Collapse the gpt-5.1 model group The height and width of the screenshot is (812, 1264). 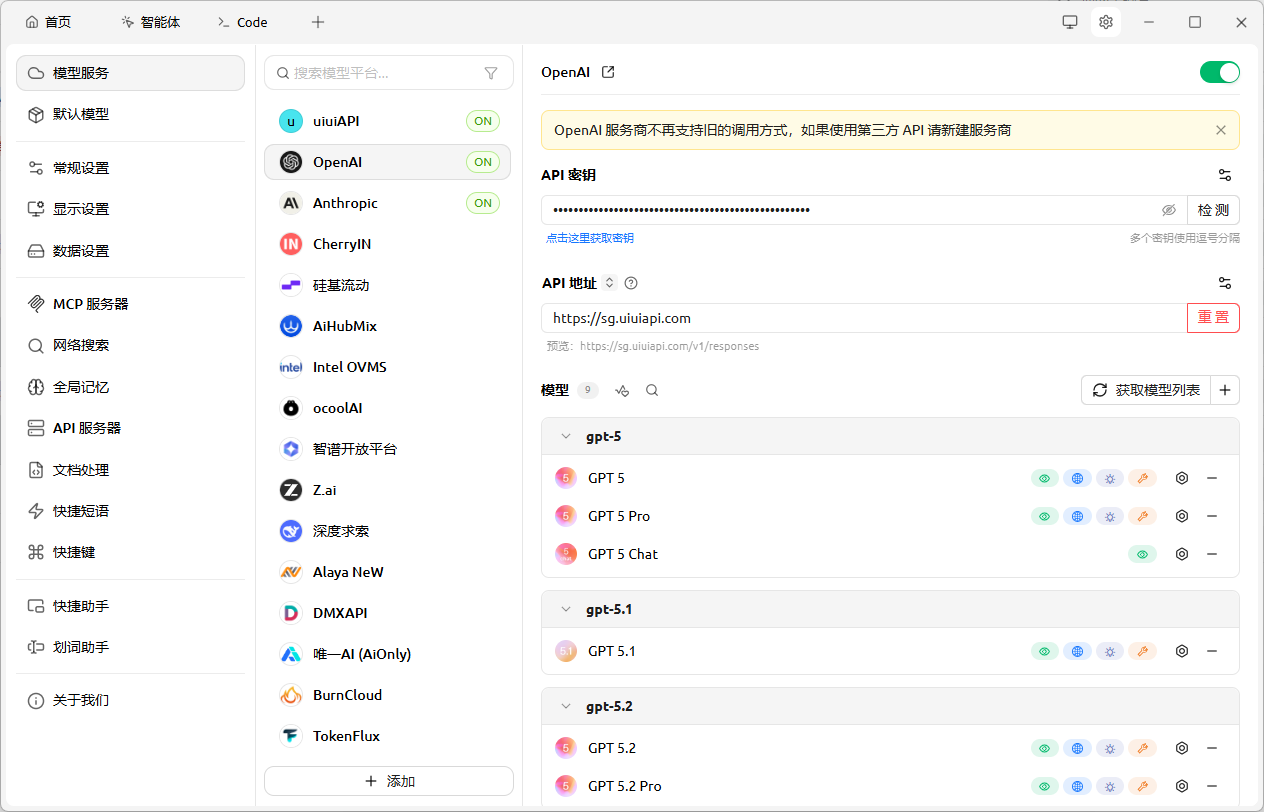(566, 609)
